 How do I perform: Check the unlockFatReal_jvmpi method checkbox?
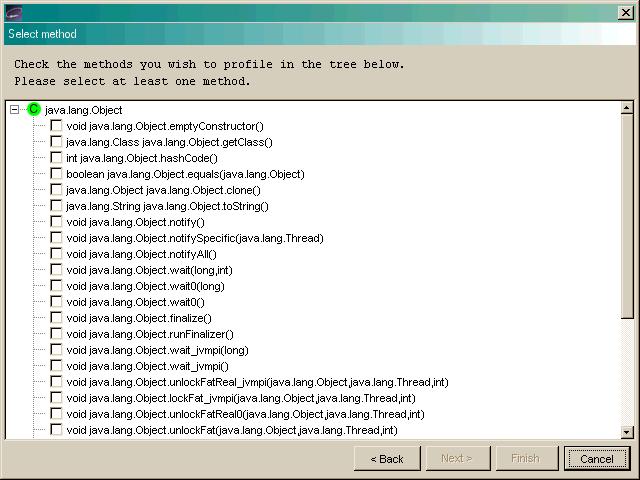click(x=56, y=382)
